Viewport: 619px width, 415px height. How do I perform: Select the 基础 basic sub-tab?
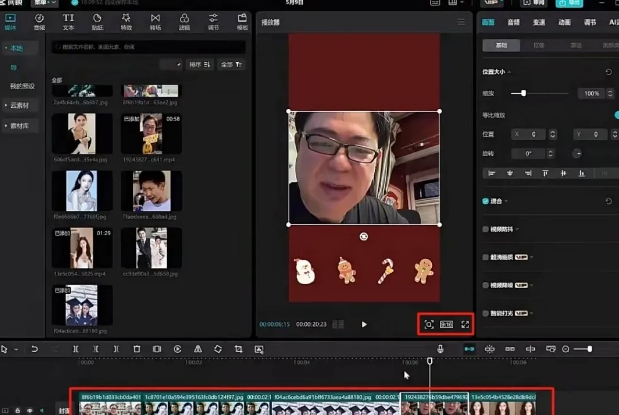coord(501,45)
